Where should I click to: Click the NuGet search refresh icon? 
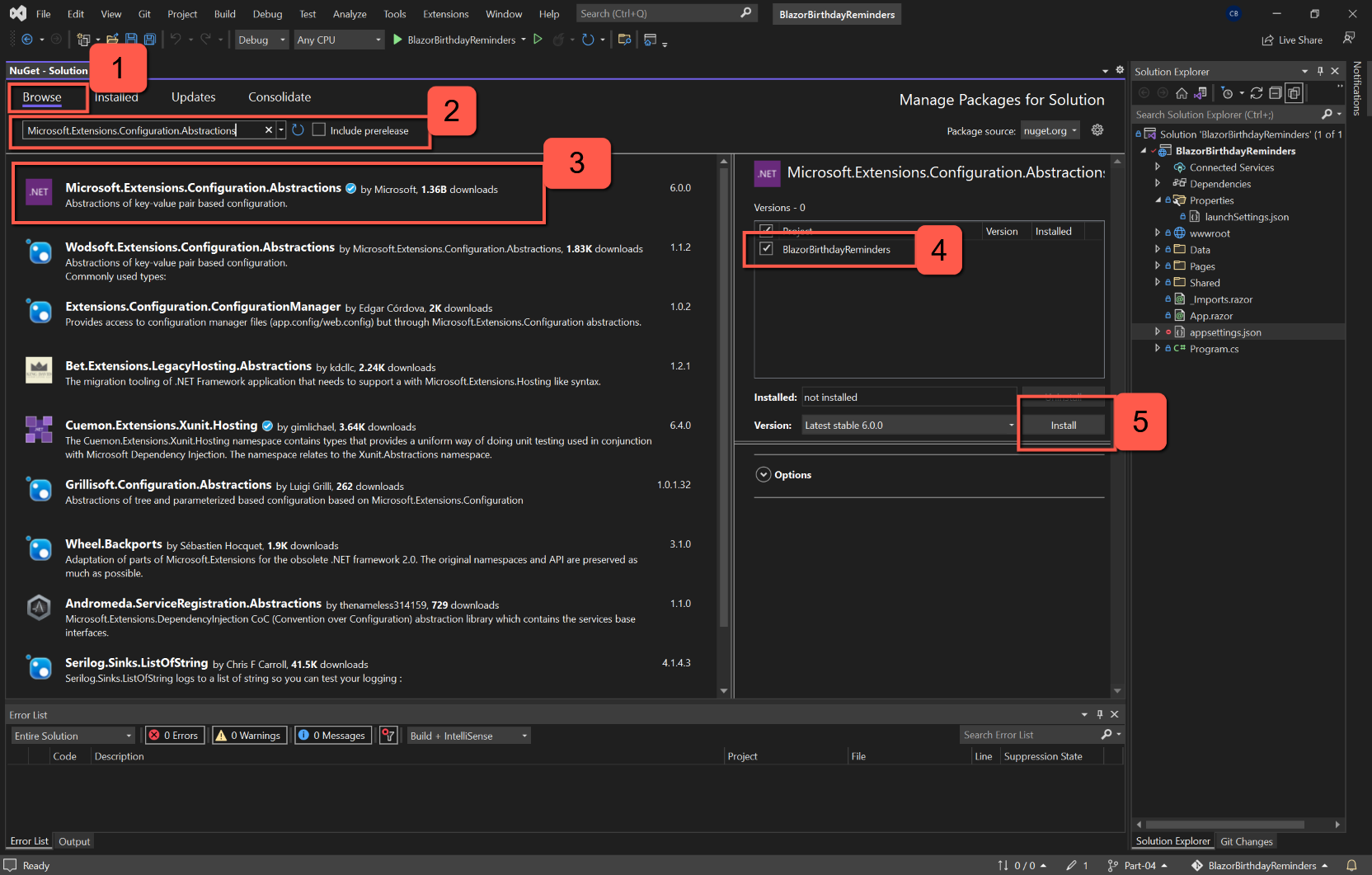point(298,130)
